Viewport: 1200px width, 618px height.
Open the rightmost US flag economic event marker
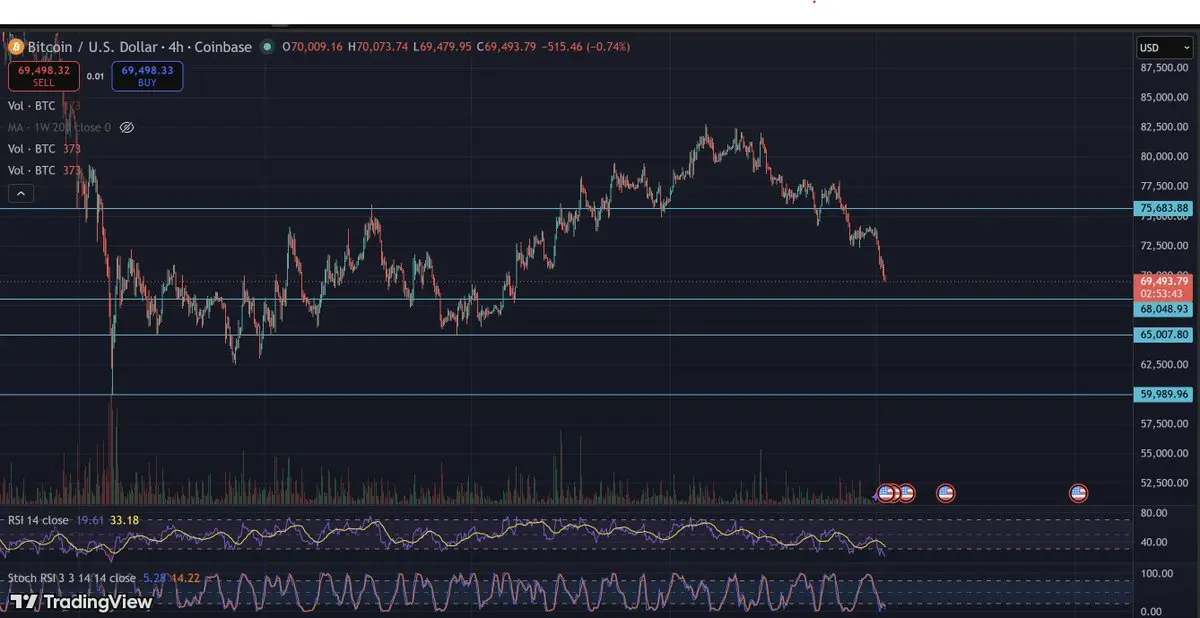[x=1078, y=492]
